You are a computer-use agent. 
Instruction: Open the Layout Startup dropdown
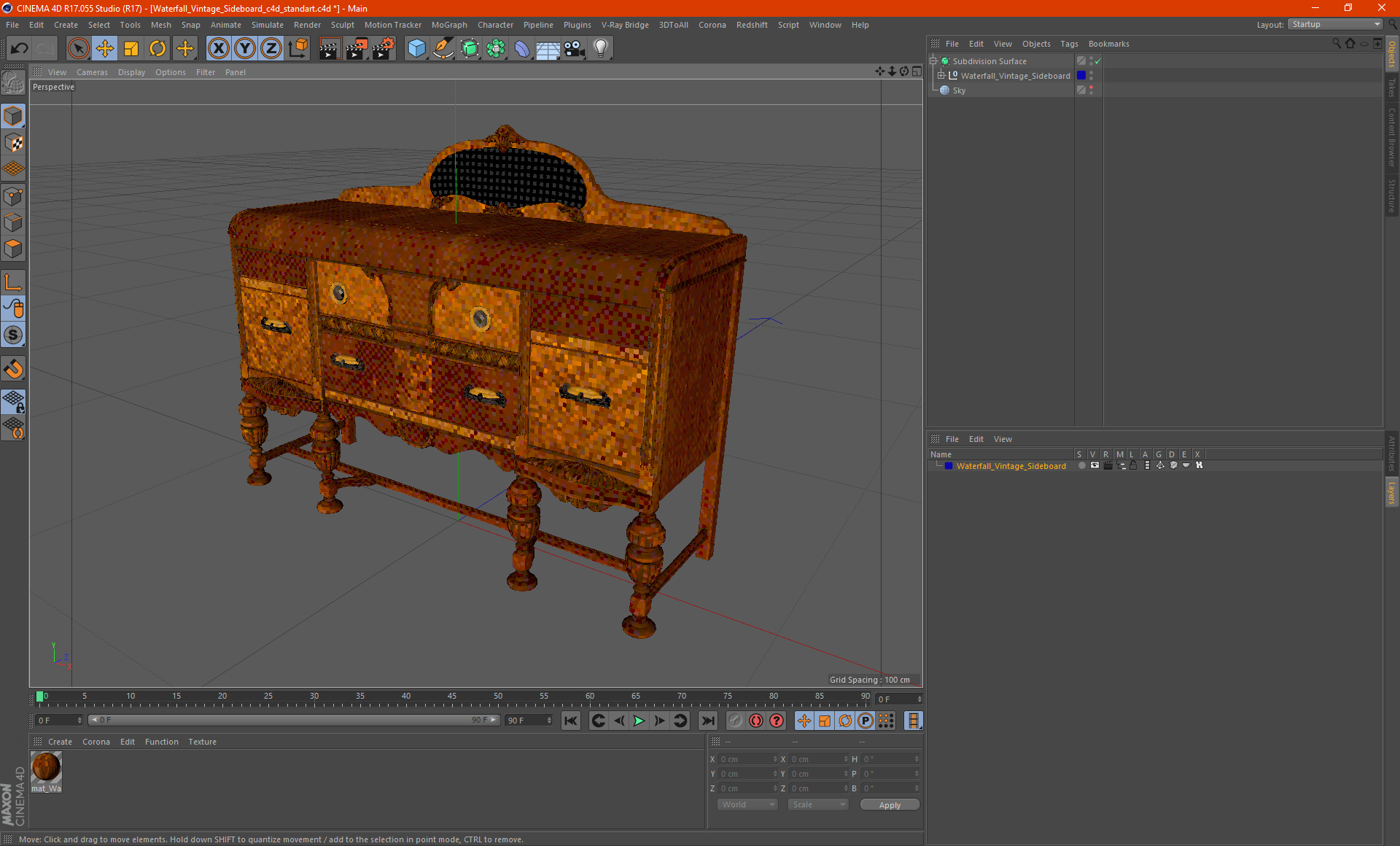click(x=1335, y=24)
